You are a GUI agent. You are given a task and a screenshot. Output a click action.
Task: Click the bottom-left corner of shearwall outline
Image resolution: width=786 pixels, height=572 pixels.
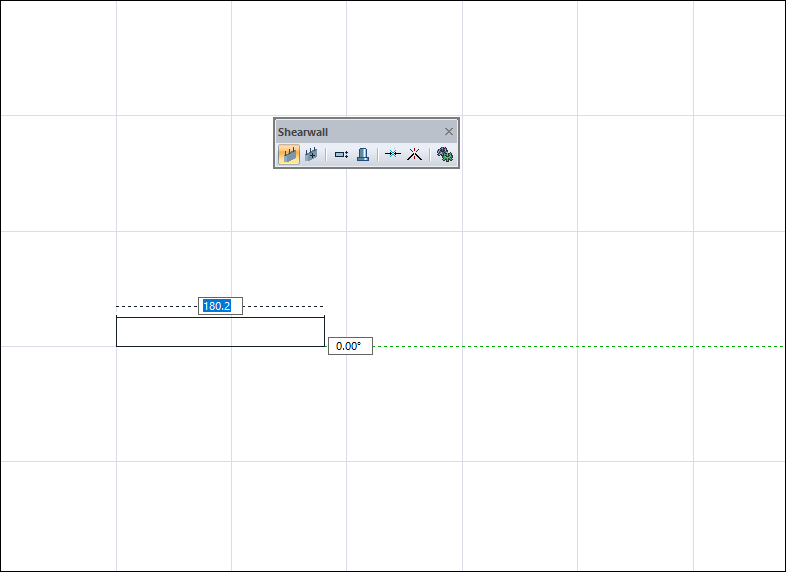click(x=117, y=346)
